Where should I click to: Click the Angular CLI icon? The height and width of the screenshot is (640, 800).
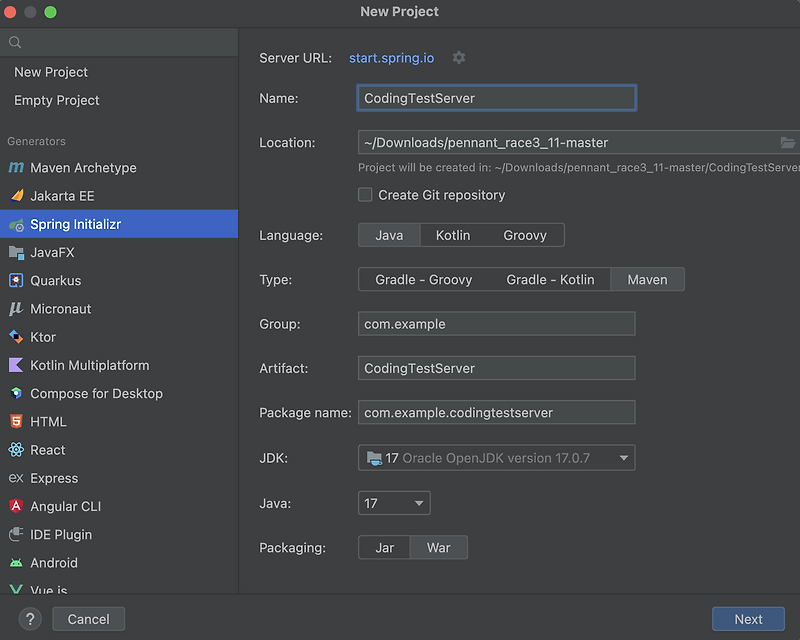pos(16,506)
